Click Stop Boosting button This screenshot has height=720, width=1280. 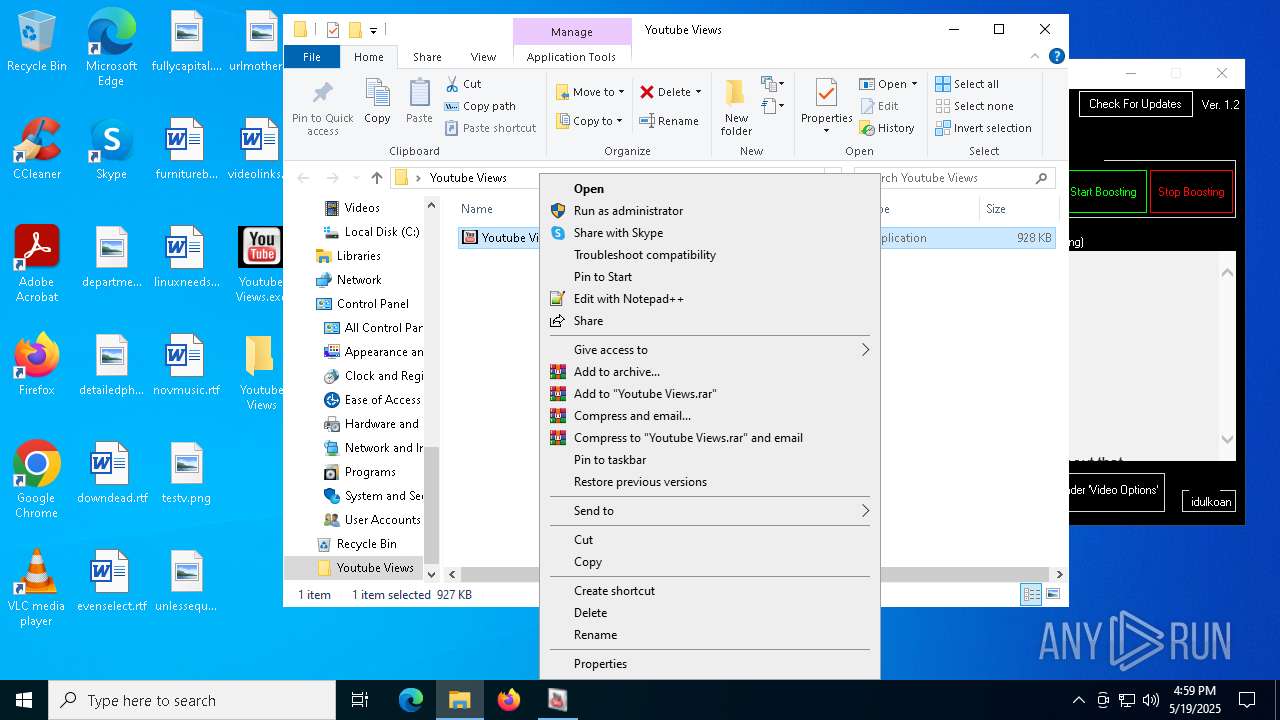1190,192
